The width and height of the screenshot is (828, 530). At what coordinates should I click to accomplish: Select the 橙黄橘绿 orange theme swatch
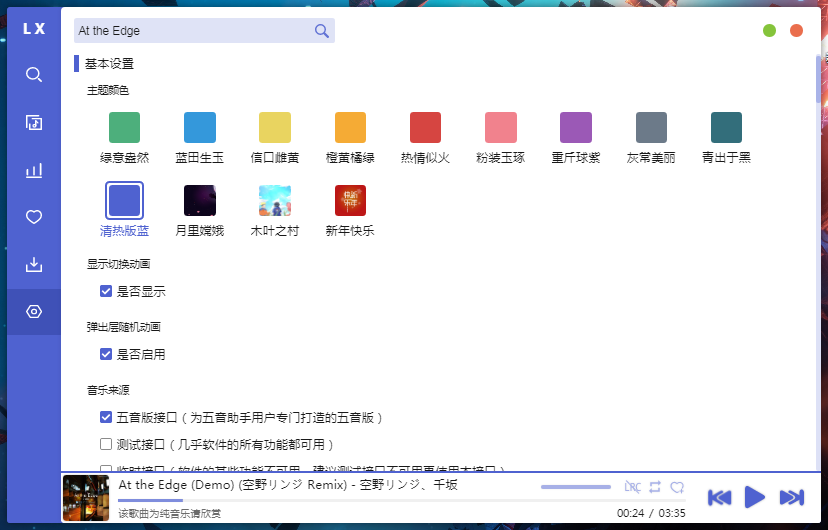pyautogui.click(x=350, y=127)
